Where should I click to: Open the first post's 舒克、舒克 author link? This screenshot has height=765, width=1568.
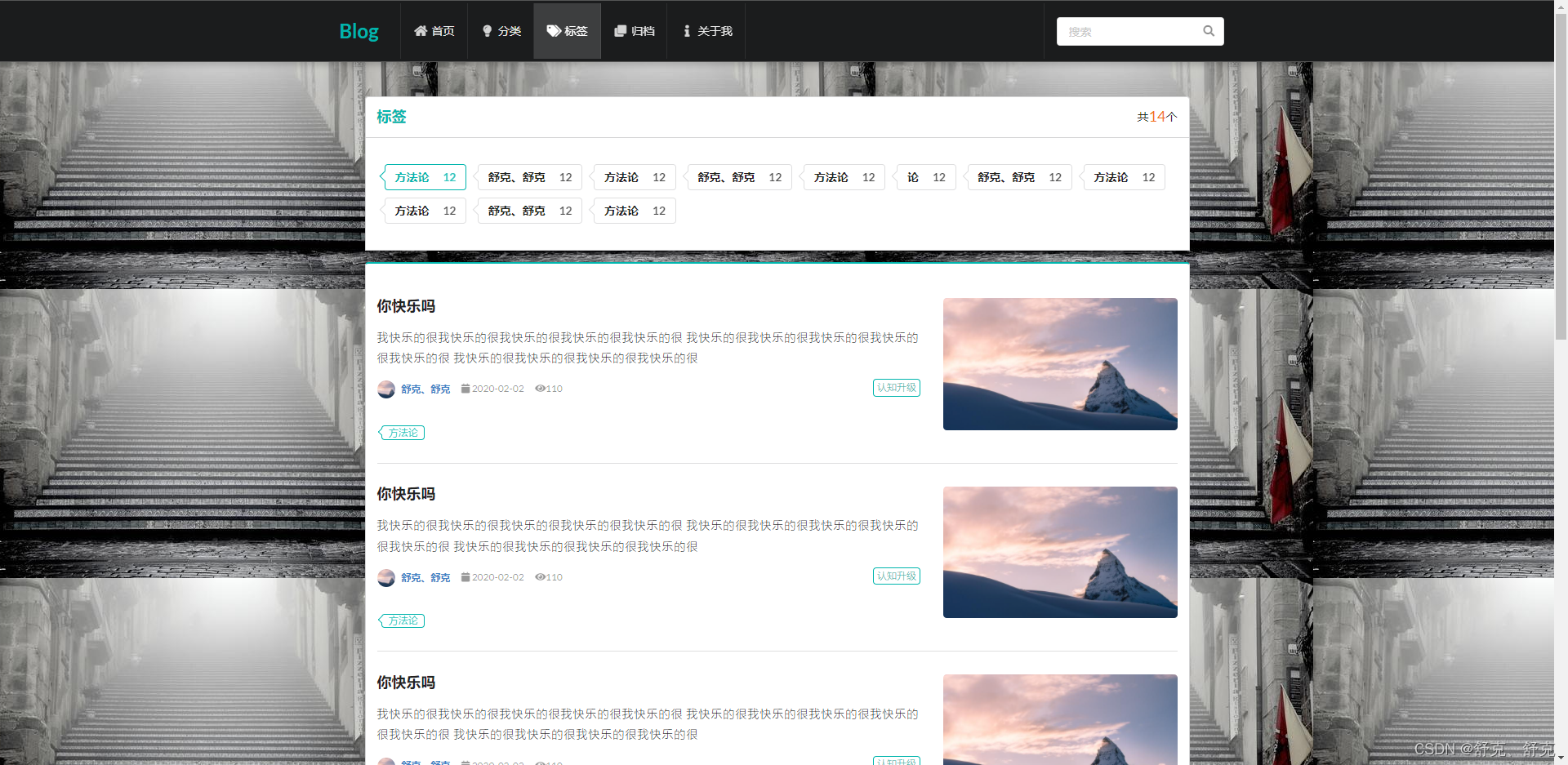pyautogui.click(x=425, y=389)
